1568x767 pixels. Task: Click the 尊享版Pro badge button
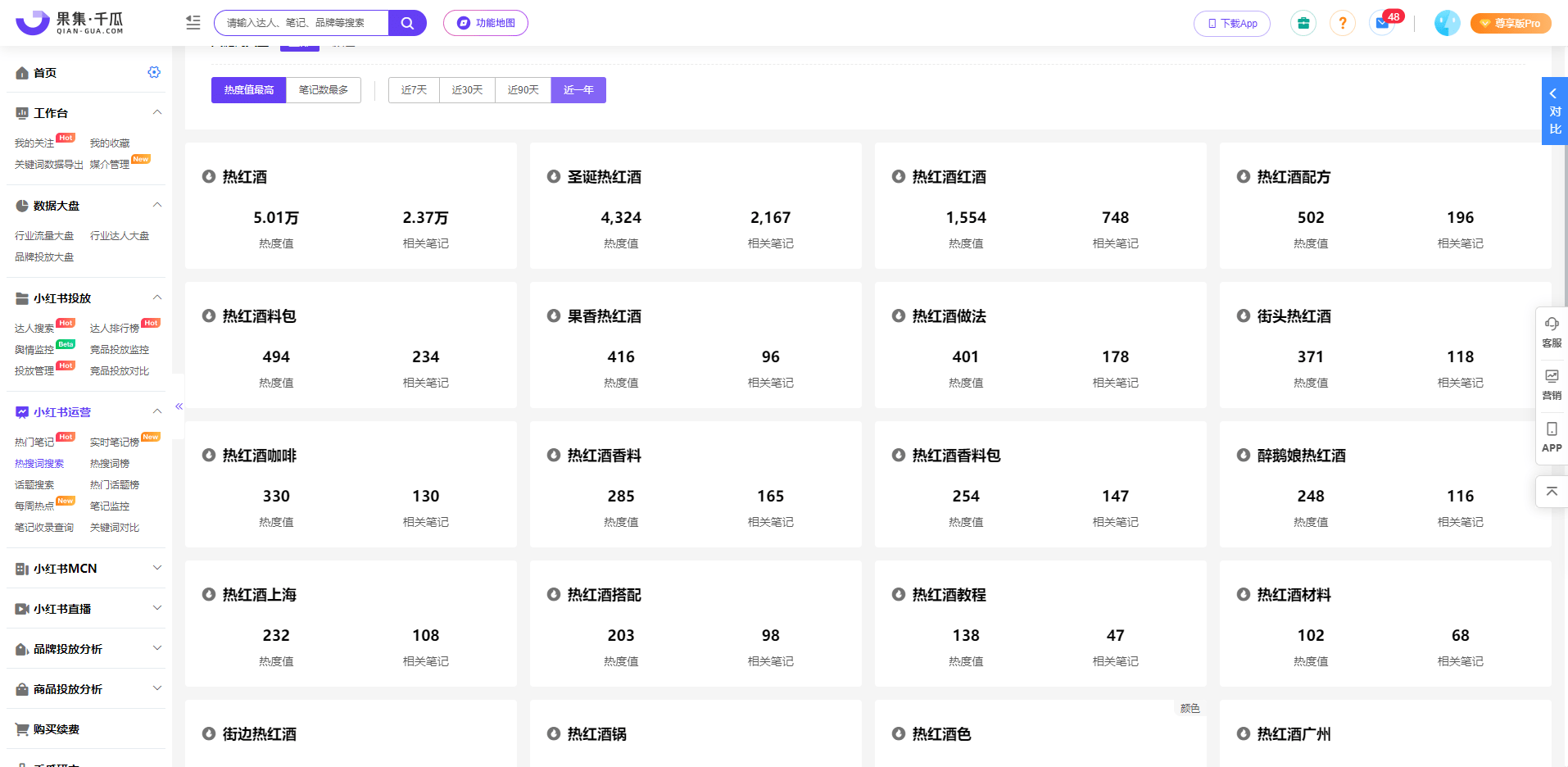tap(1511, 24)
